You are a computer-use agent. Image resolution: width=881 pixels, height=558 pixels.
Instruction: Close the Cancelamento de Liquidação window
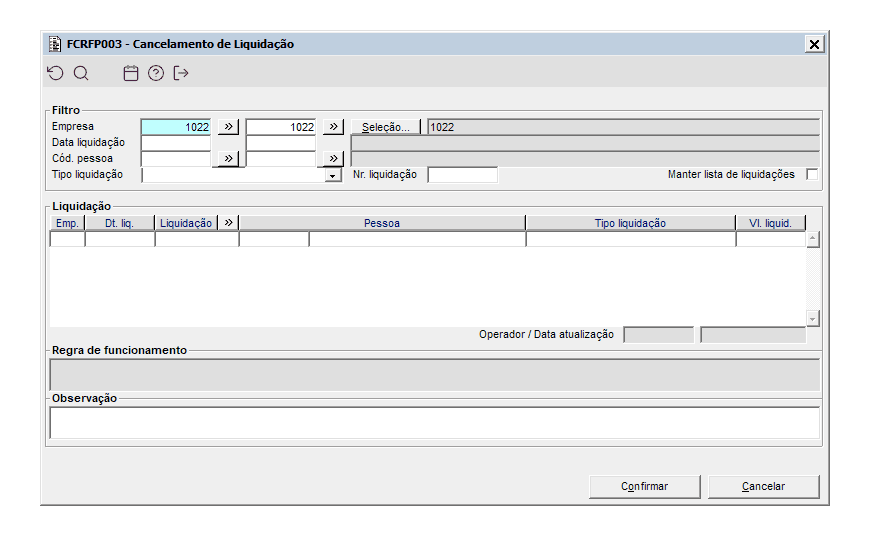click(x=814, y=44)
